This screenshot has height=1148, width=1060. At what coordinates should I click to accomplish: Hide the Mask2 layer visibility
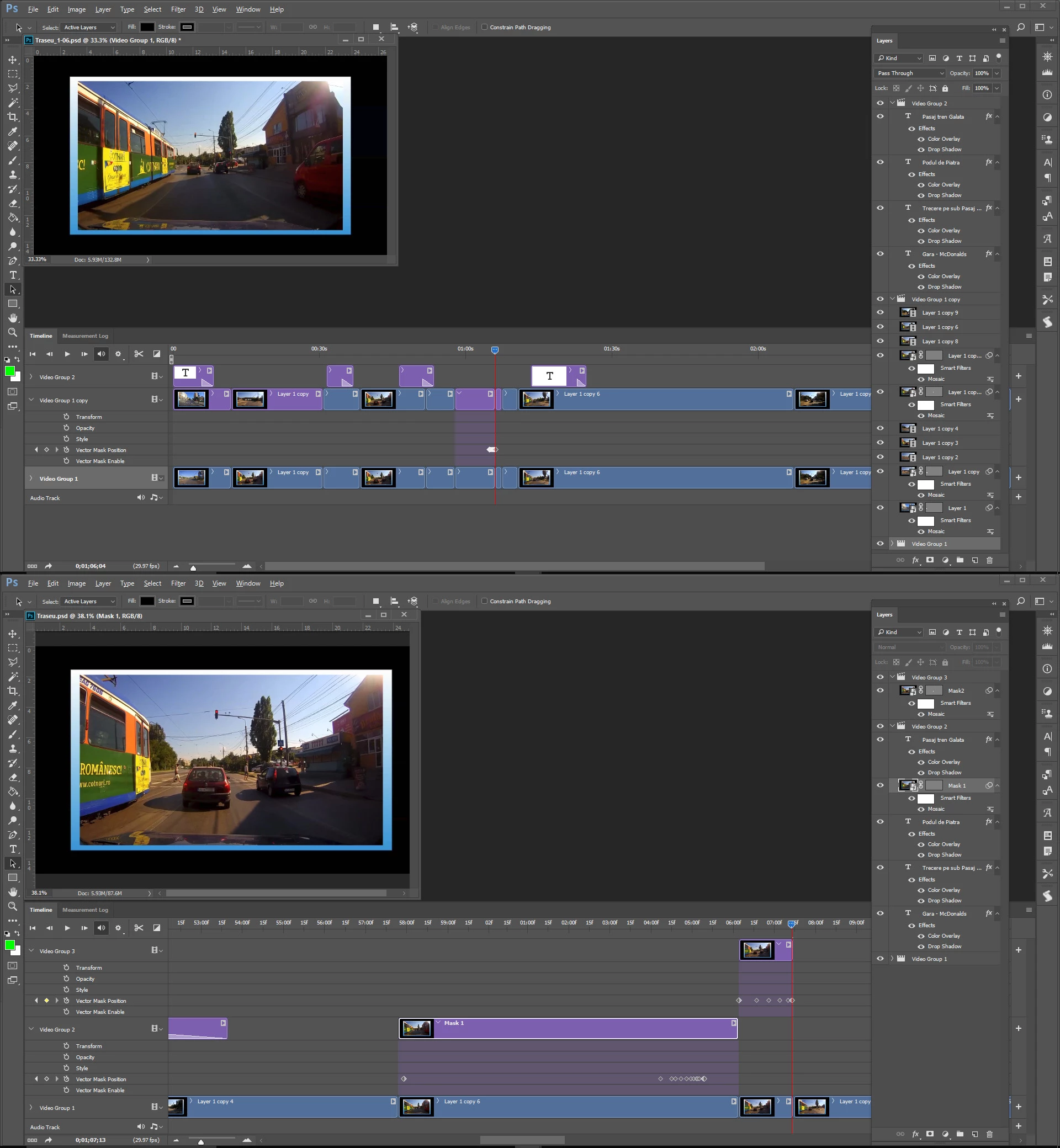tap(880, 690)
